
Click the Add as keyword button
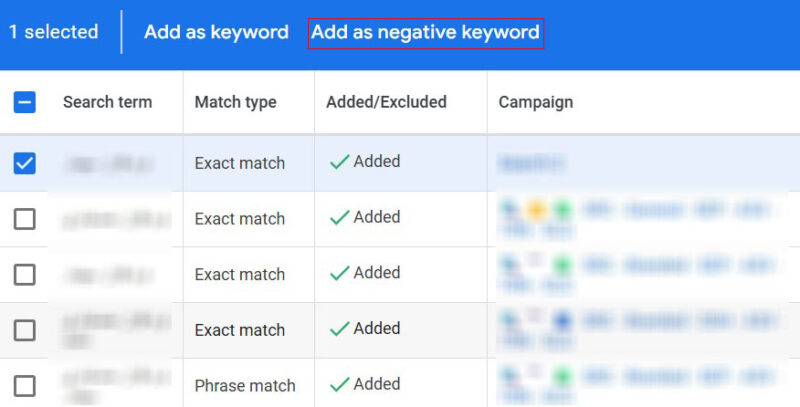(x=216, y=32)
